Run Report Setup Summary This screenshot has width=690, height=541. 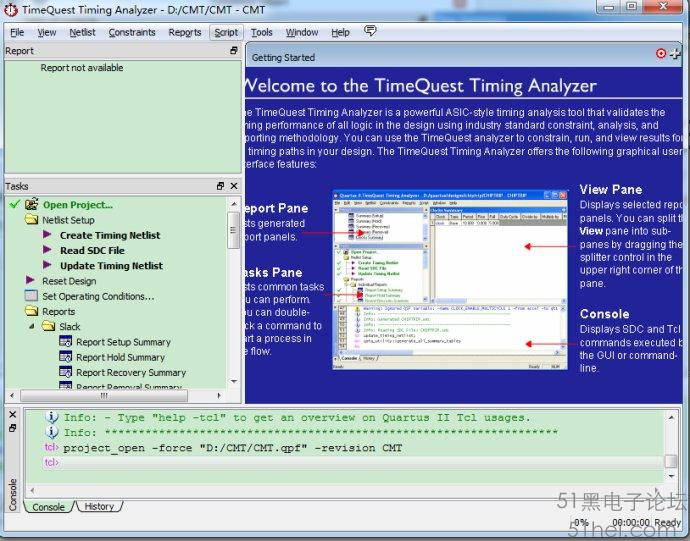pos(124,342)
